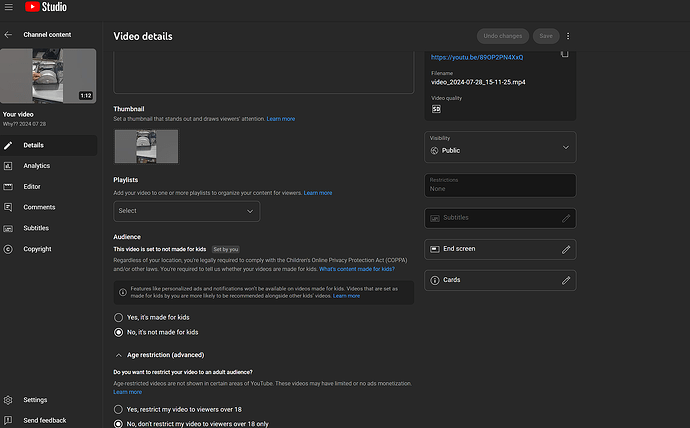The image size is (690, 428).
Task: Choose "Yes, restrict my video to viewers over 18"
Action: (x=118, y=409)
